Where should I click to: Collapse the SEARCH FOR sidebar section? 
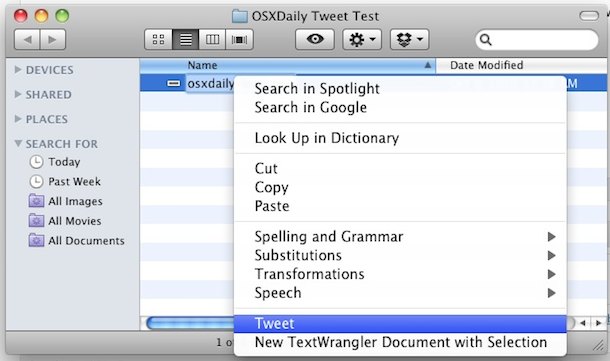coord(18,143)
